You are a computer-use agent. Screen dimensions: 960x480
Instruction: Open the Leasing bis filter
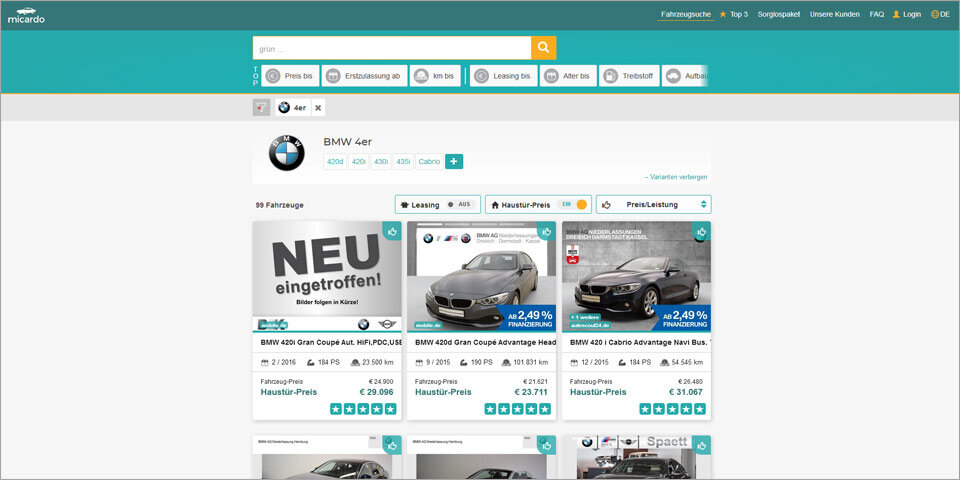tap(503, 76)
